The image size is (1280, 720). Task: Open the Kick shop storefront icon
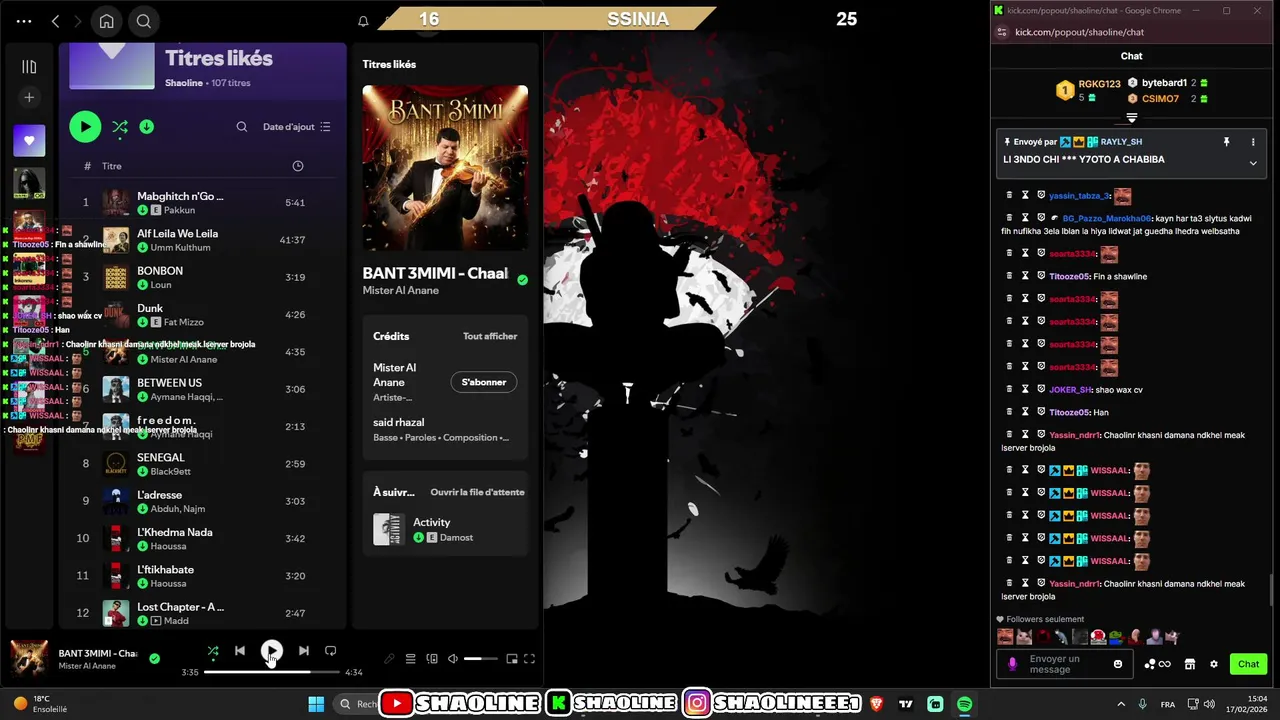point(1190,664)
